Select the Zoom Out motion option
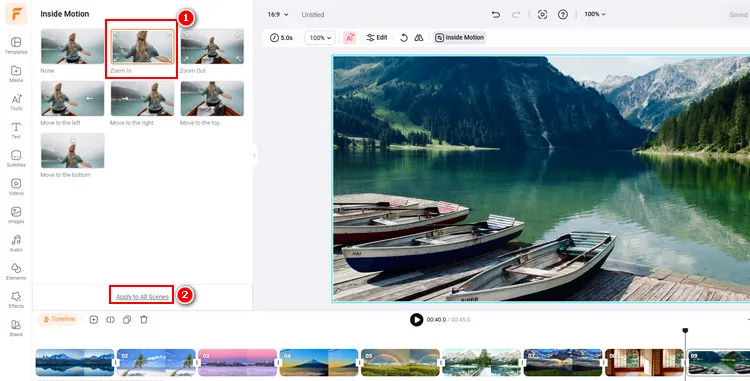 coord(212,46)
